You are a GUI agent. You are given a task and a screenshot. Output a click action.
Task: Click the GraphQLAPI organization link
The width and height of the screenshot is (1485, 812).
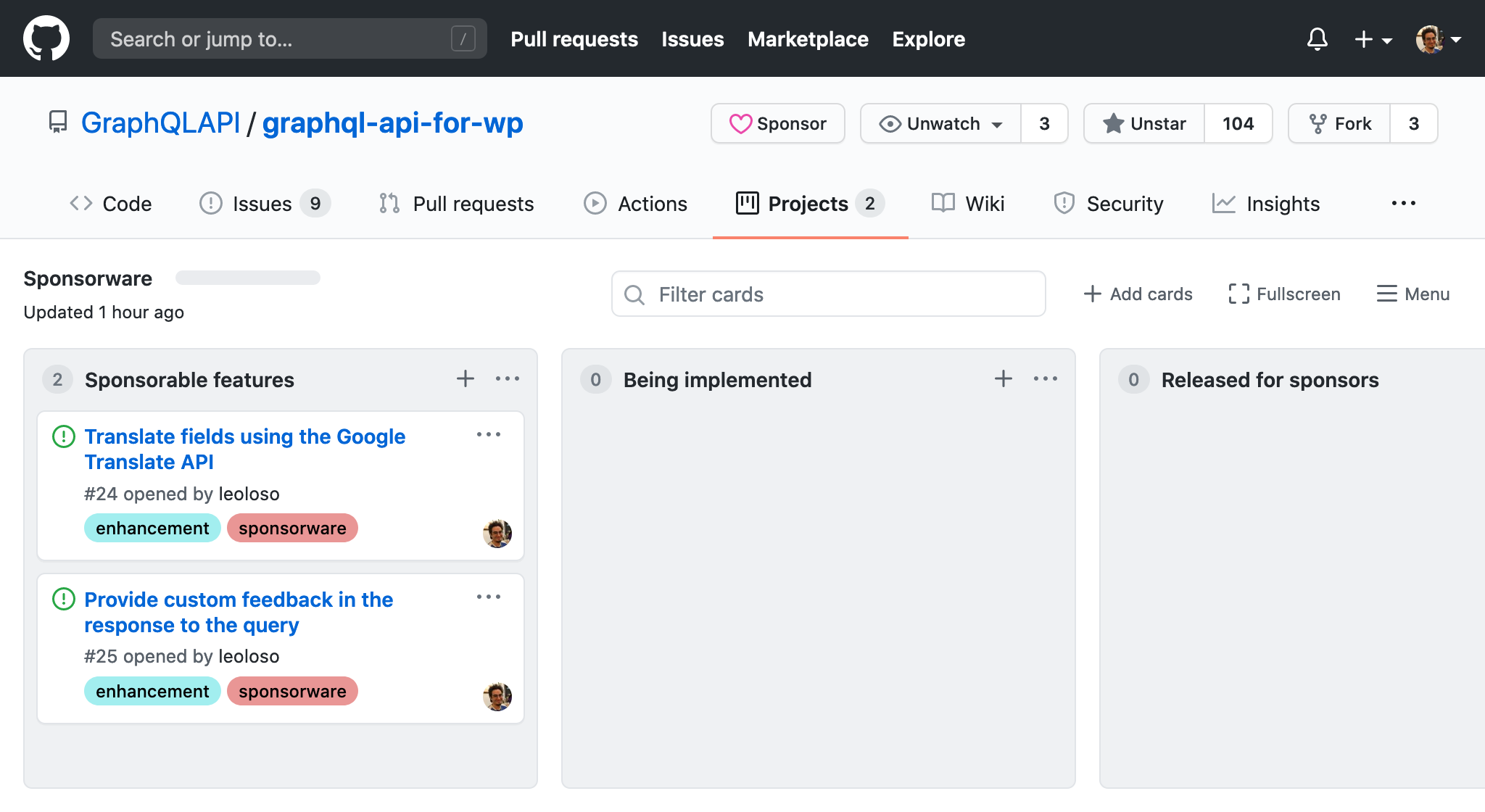[x=159, y=124]
